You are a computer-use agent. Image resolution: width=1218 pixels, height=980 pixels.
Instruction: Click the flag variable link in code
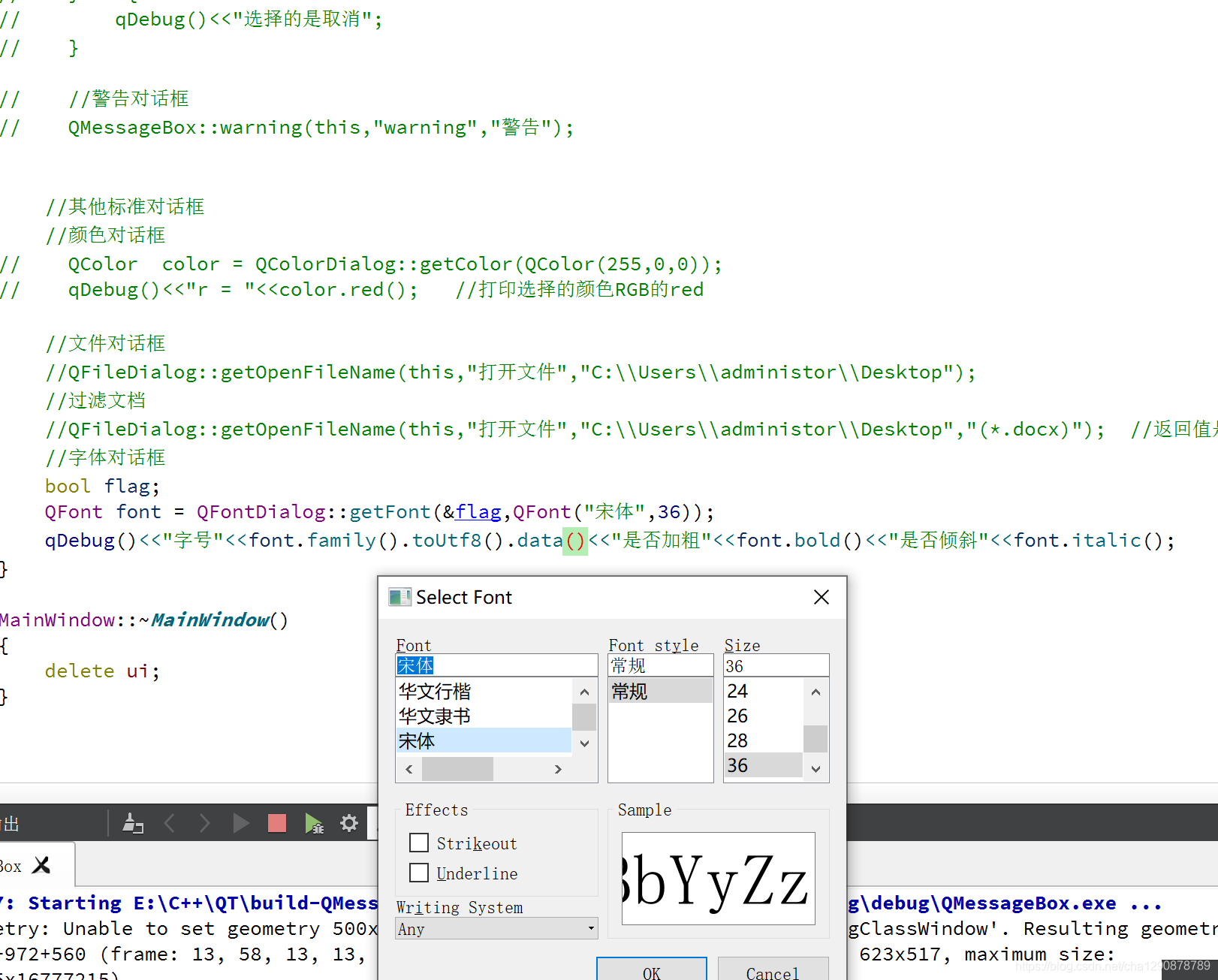coord(478,512)
